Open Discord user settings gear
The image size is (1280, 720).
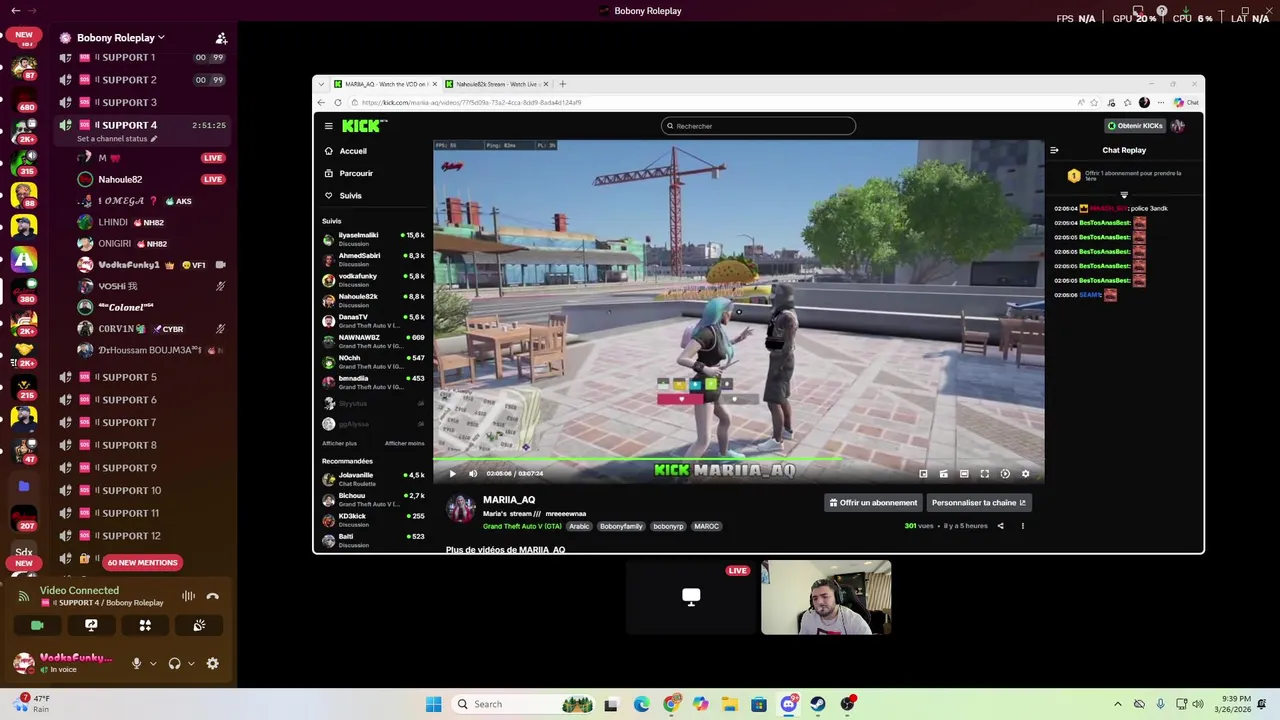click(212, 663)
